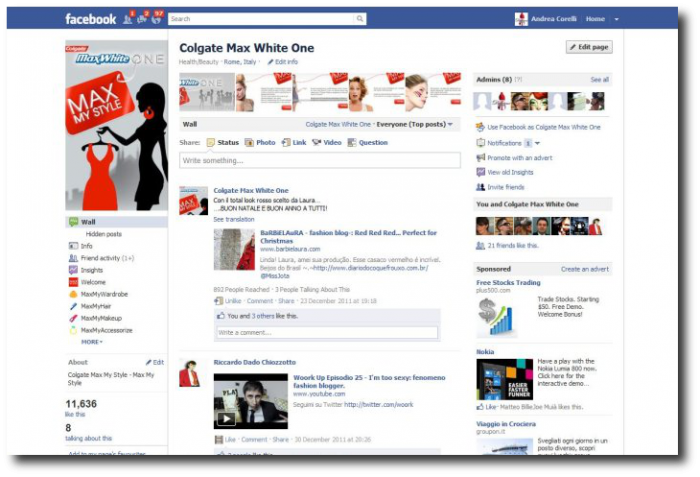Open the Notifications dropdown arrow in right panel

click(x=538, y=143)
